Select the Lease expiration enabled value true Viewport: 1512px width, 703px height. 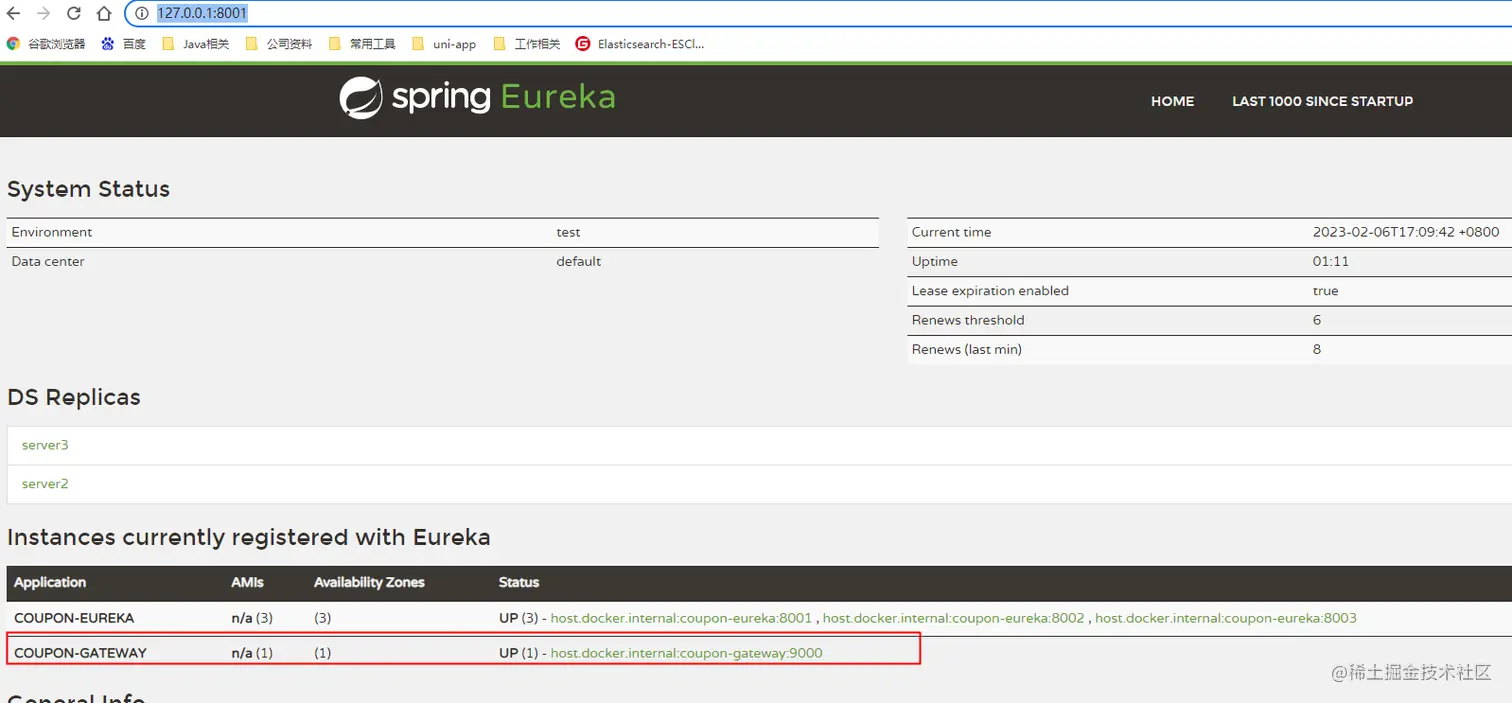coord(1325,291)
